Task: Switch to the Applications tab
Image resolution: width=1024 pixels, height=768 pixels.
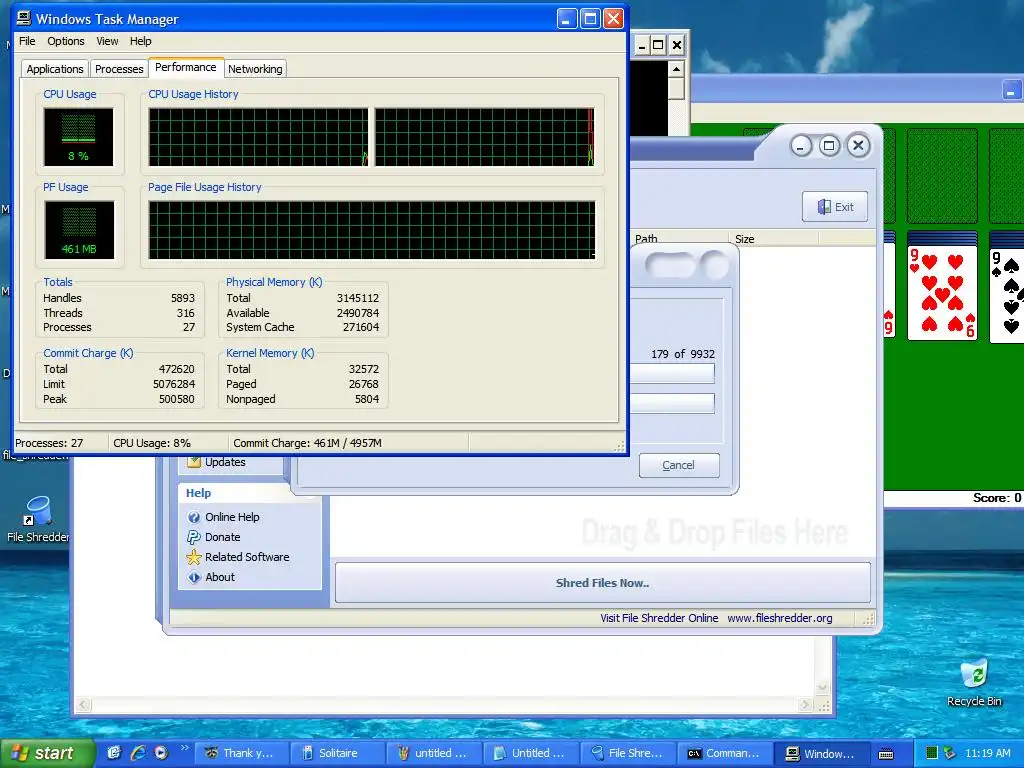Action: click(55, 69)
